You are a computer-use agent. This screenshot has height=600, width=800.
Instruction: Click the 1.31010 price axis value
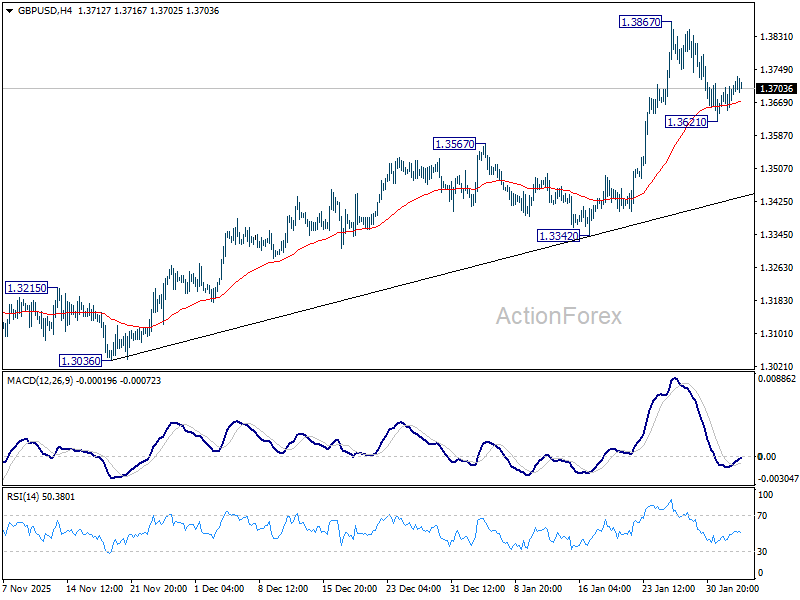point(777,334)
